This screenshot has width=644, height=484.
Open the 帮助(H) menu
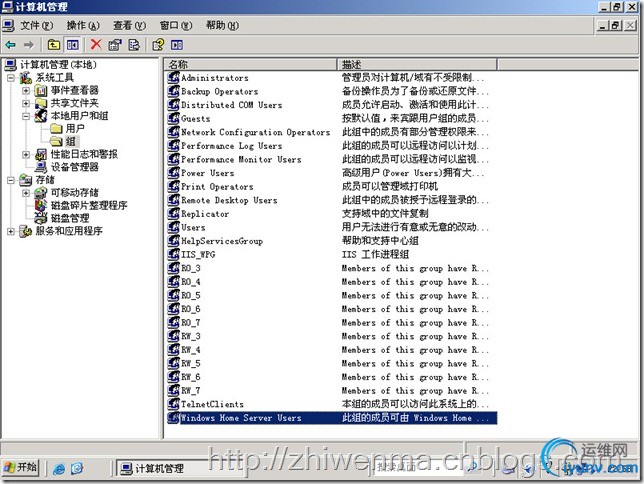coord(222,25)
